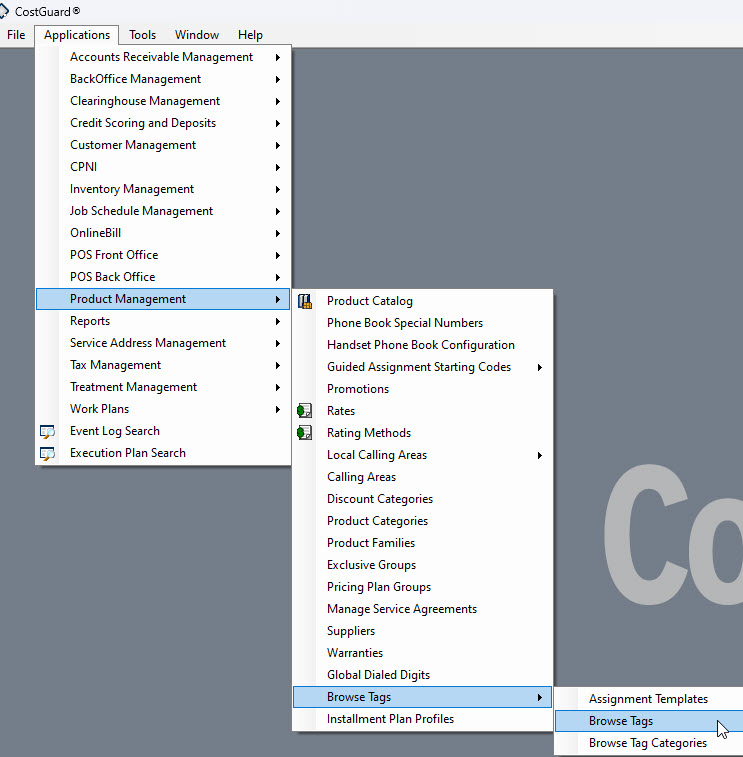Open the File menu
This screenshot has height=757, width=743.
(16, 35)
